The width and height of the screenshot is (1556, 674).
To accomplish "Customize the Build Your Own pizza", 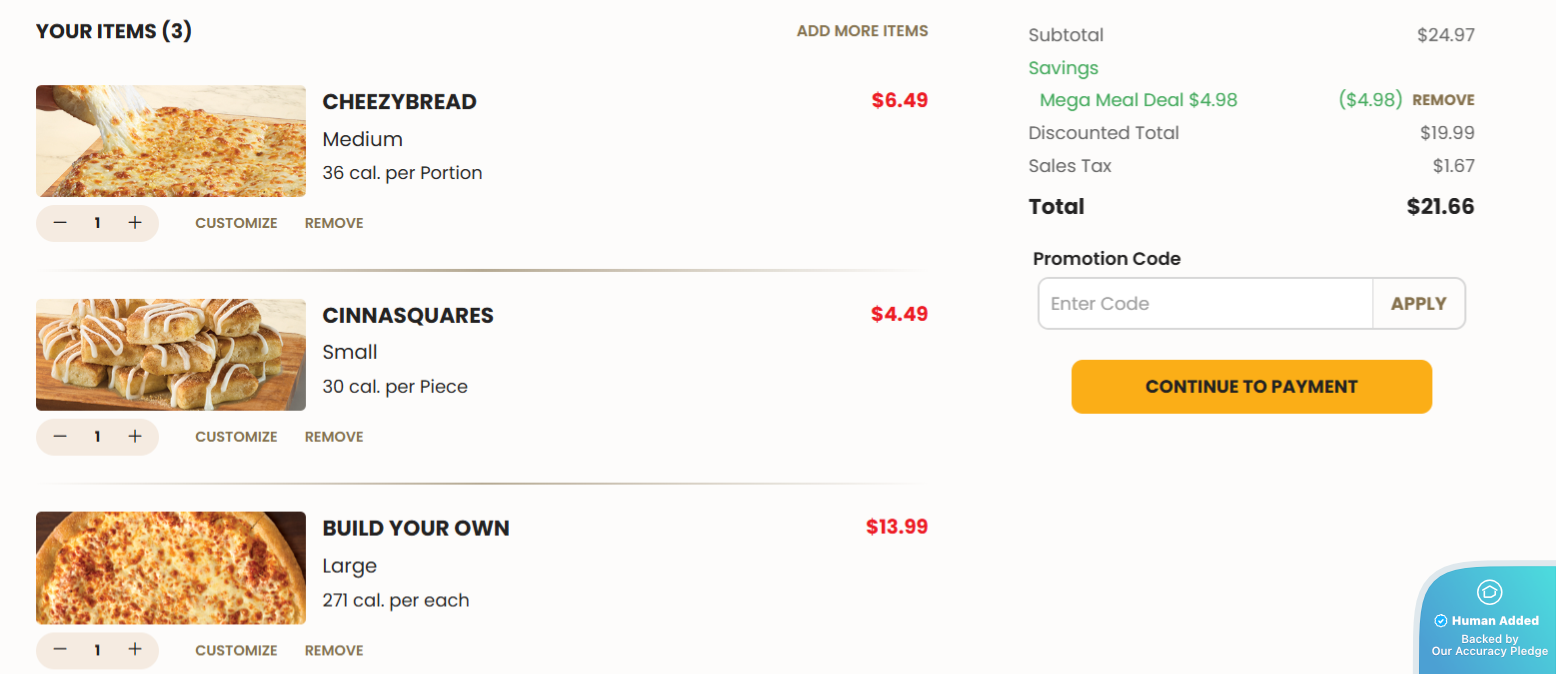I will click(236, 650).
